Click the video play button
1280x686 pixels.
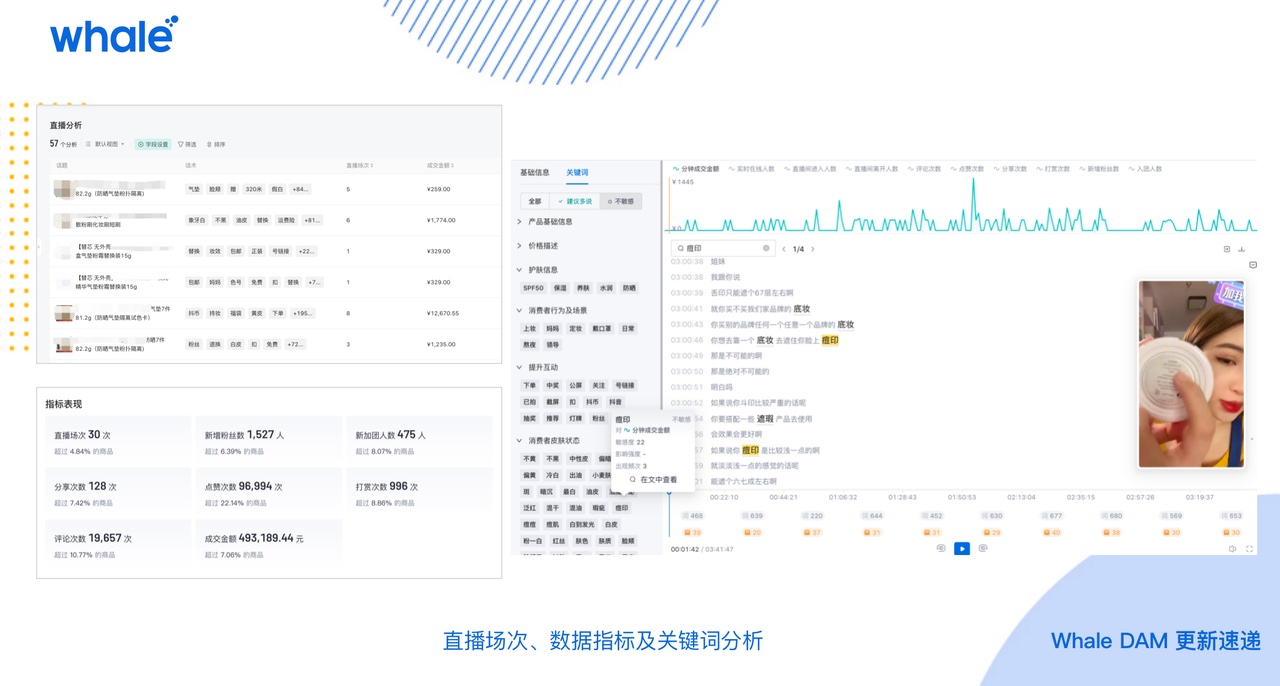(x=961, y=548)
